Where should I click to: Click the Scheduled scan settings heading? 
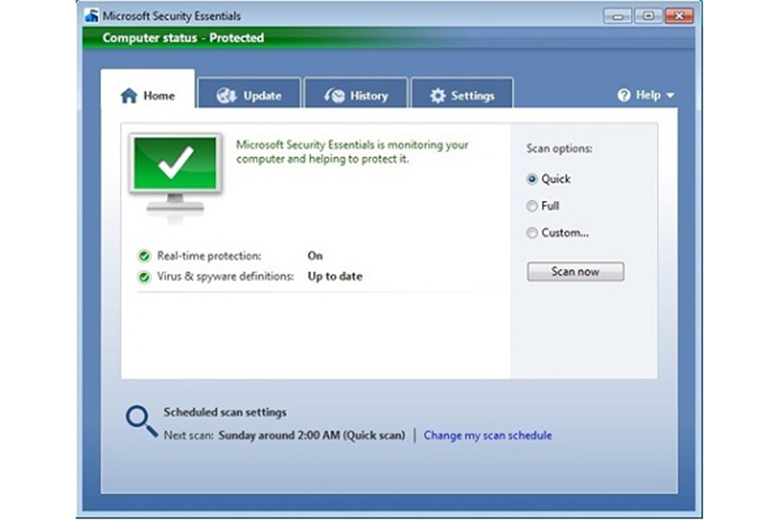(225, 413)
